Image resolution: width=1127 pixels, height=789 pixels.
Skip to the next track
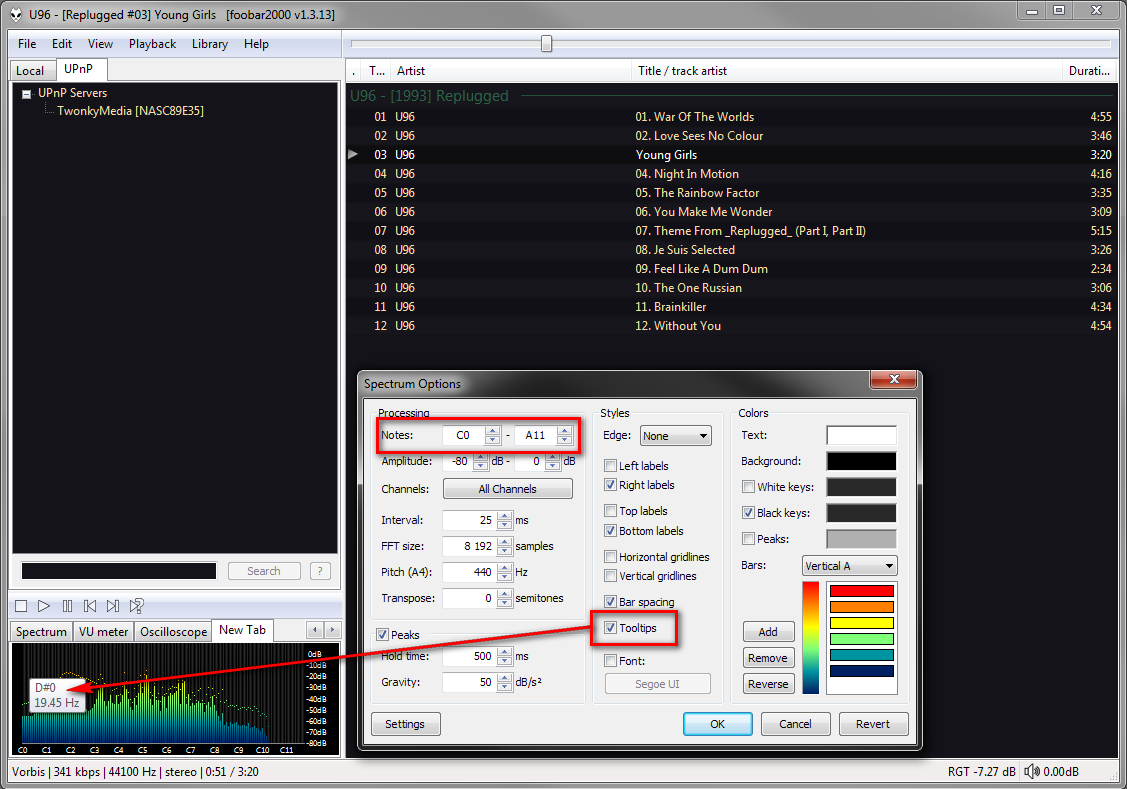tap(113, 606)
